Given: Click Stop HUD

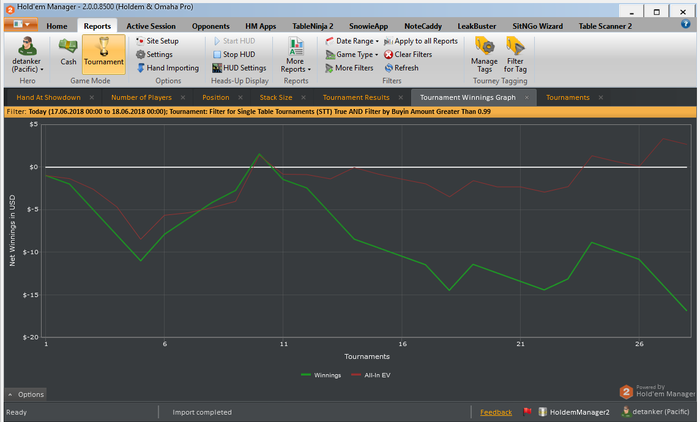Looking at the screenshot, I should [234, 54].
